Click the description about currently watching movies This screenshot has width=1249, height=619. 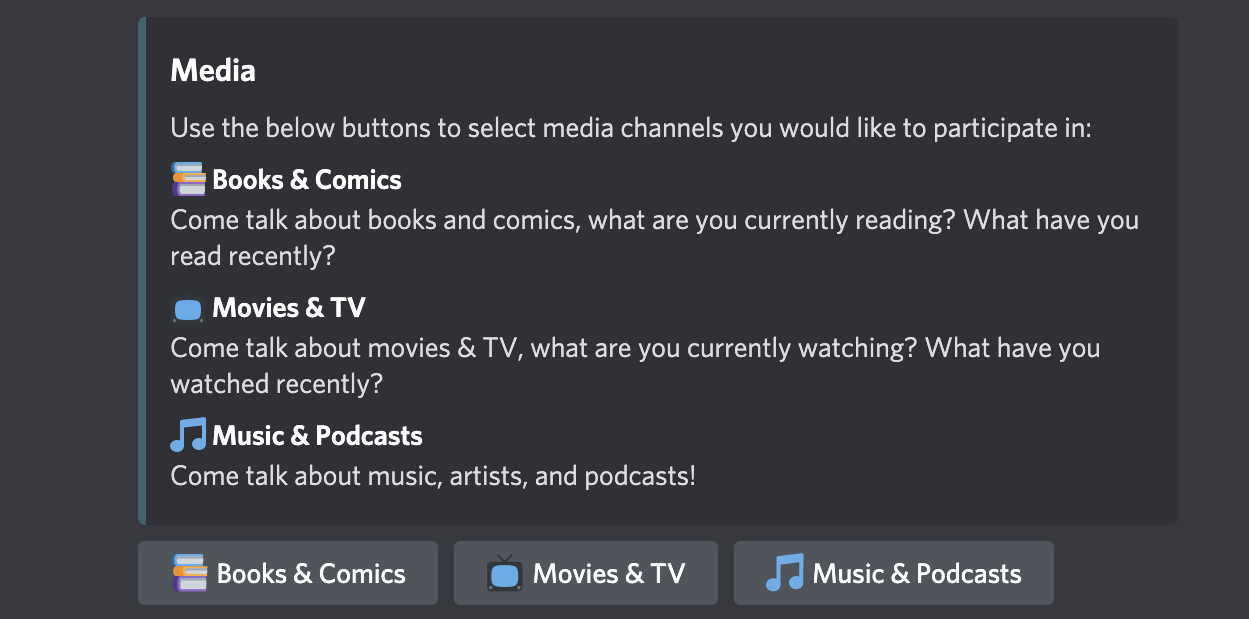point(636,366)
